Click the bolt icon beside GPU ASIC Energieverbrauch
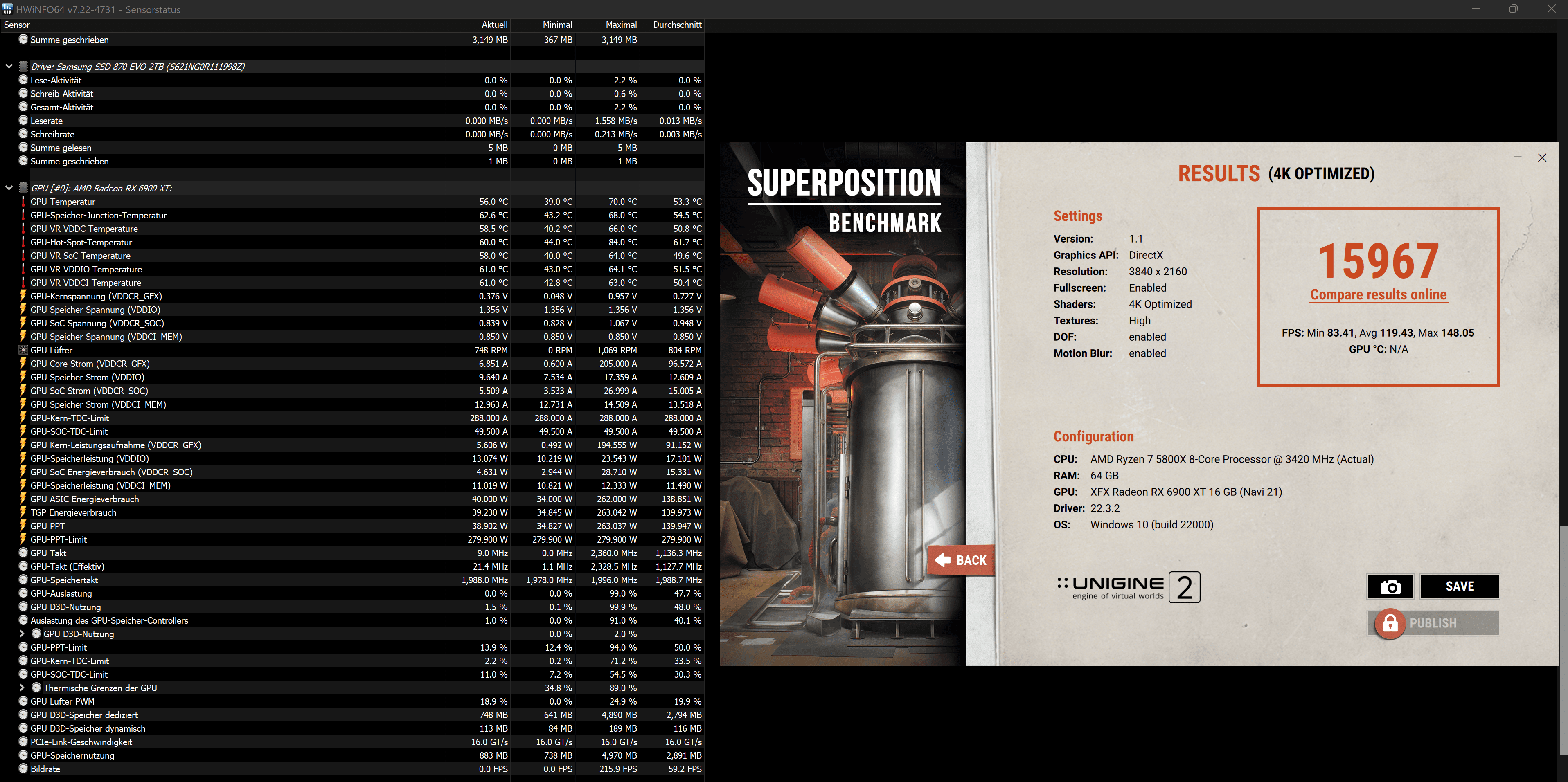This screenshot has height=782, width=1568. point(23,499)
